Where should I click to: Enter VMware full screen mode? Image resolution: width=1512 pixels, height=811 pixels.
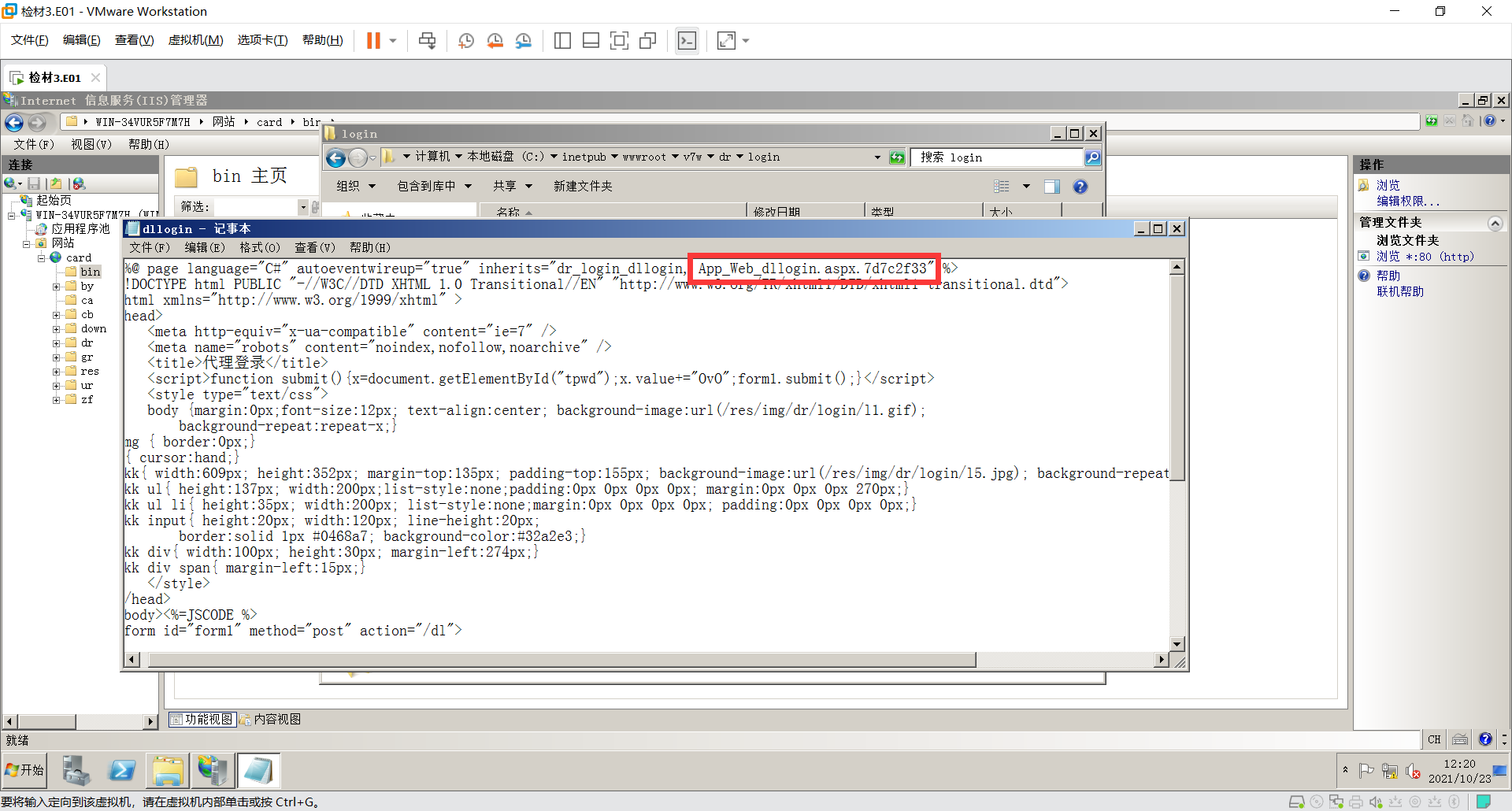(x=619, y=40)
